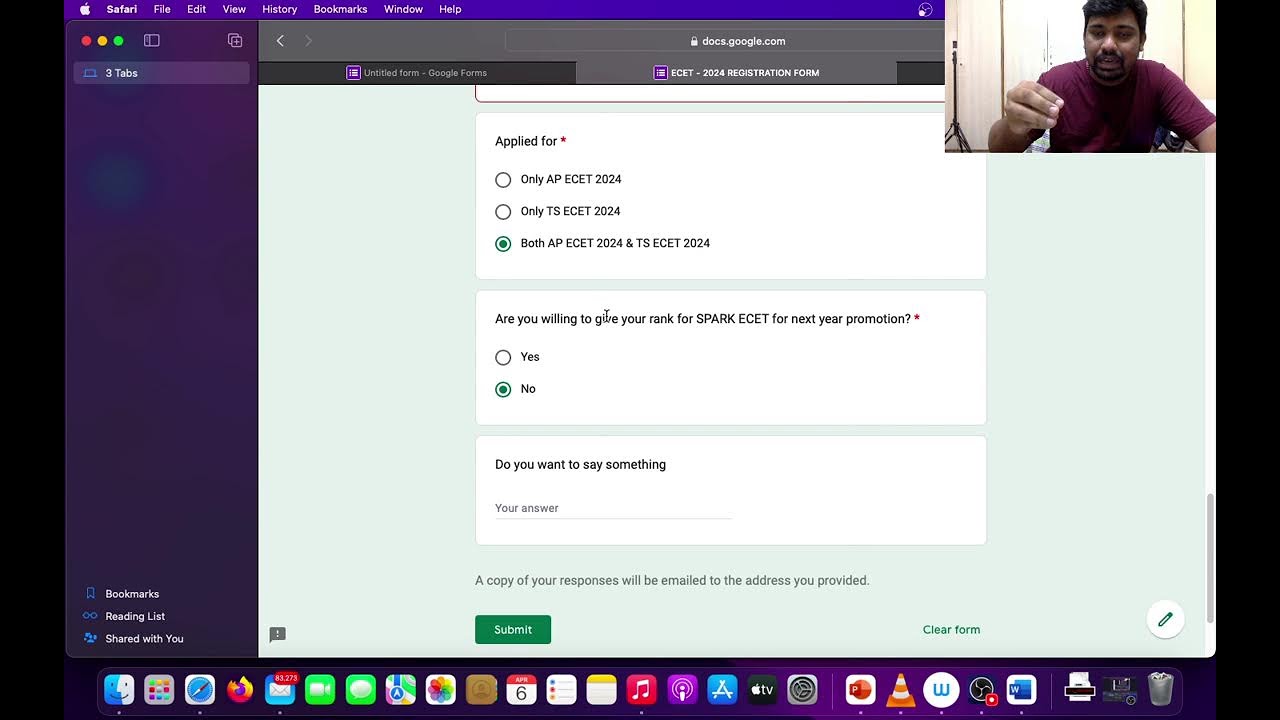Viewport: 1280px width, 720px height.
Task: Open App Store in dock
Action: [722, 689]
